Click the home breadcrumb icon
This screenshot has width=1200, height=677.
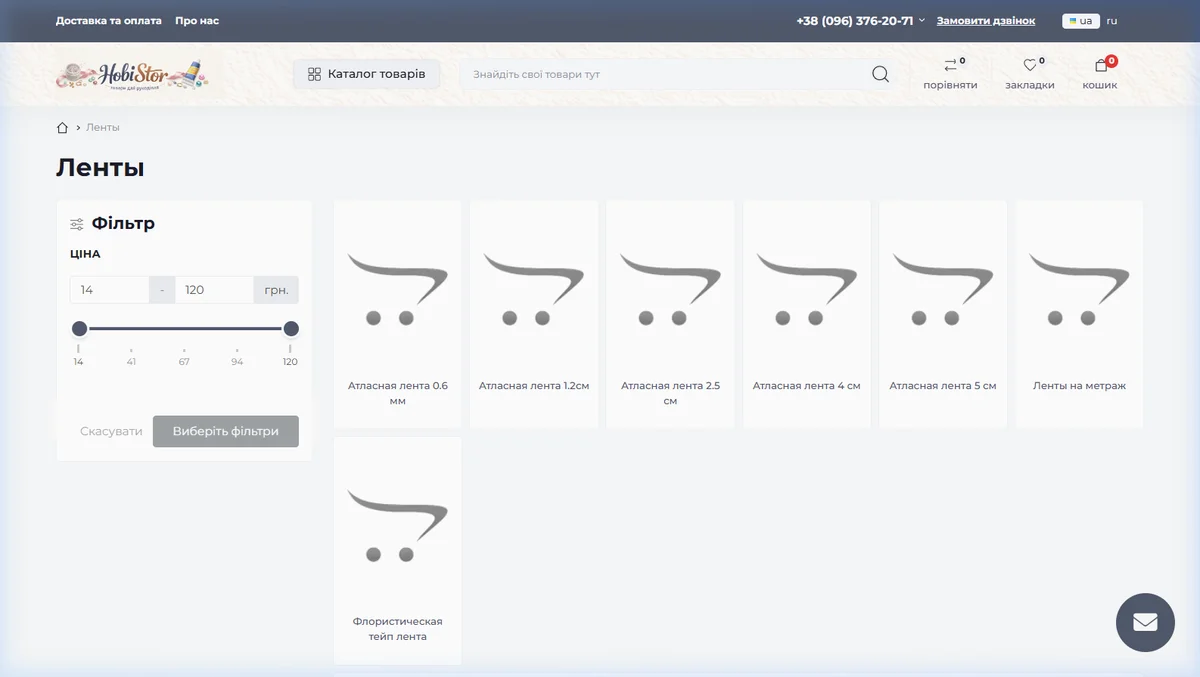point(62,127)
